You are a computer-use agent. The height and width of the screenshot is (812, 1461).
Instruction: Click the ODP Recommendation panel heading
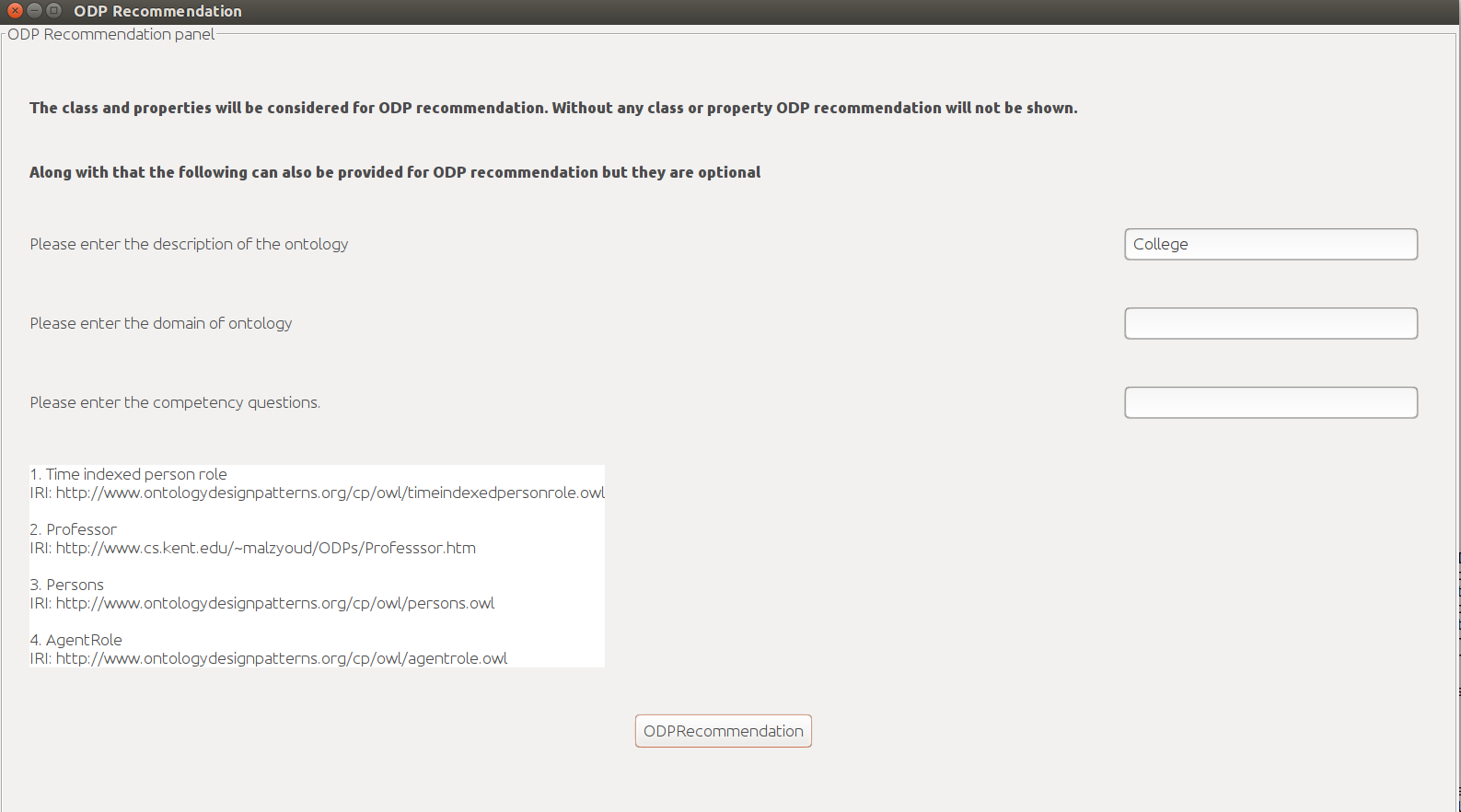pyautogui.click(x=110, y=34)
